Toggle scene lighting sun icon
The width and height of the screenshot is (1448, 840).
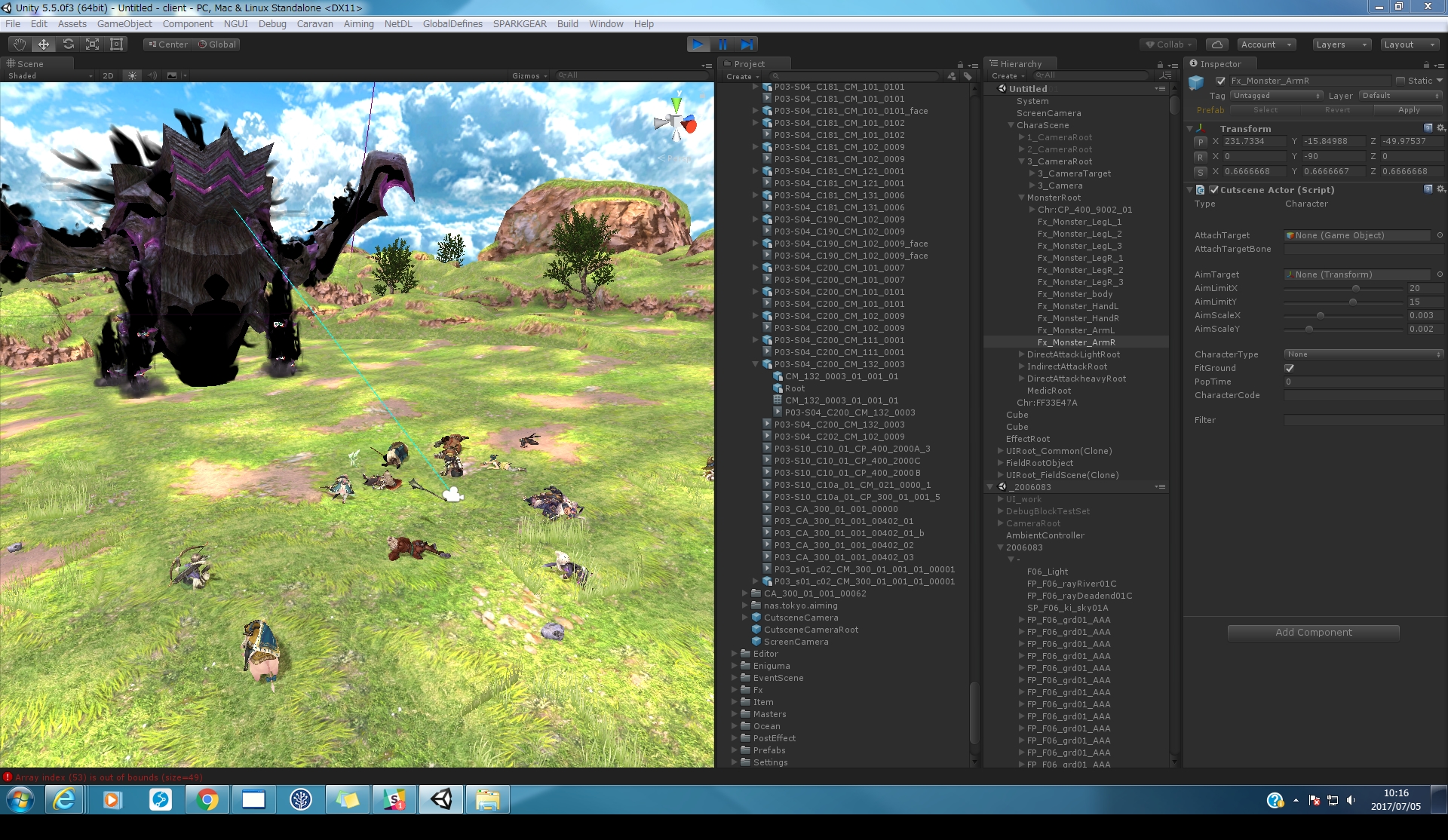133,75
